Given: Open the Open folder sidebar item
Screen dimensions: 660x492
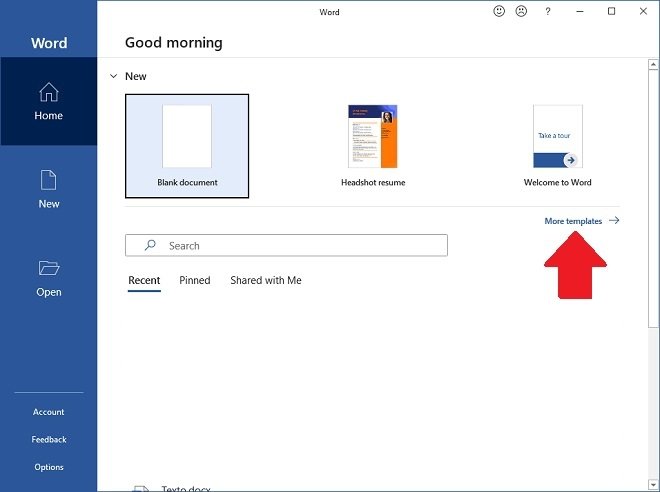Looking at the screenshot, I should [x=48, y=278].
